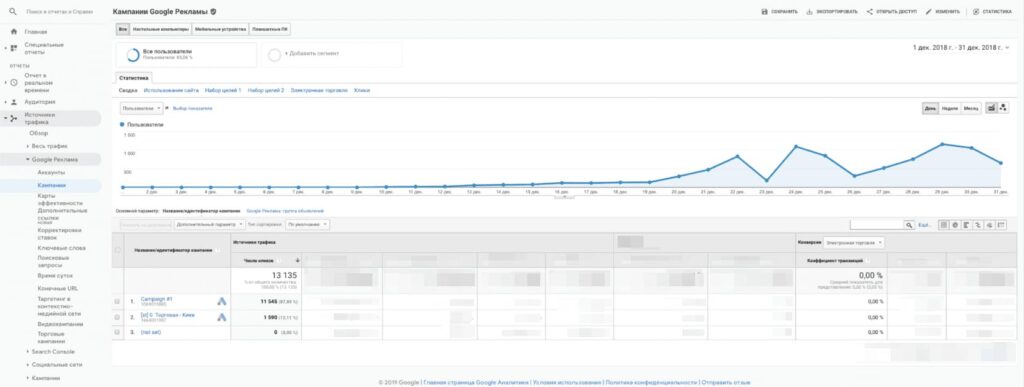The image size is (1024, 387).
Task: Select the motion chart dots icon
Action: pyautogui.click(x=1003, y=108)
